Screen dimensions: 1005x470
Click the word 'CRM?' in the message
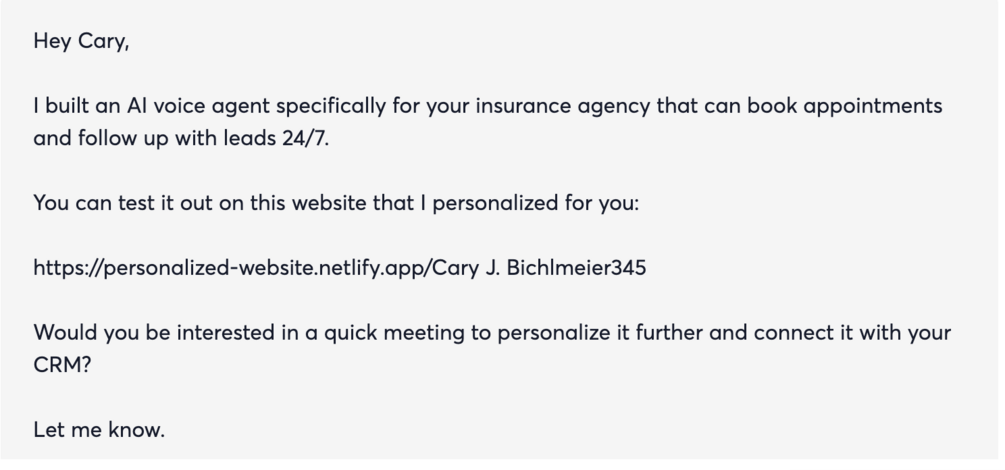[62, 365]
